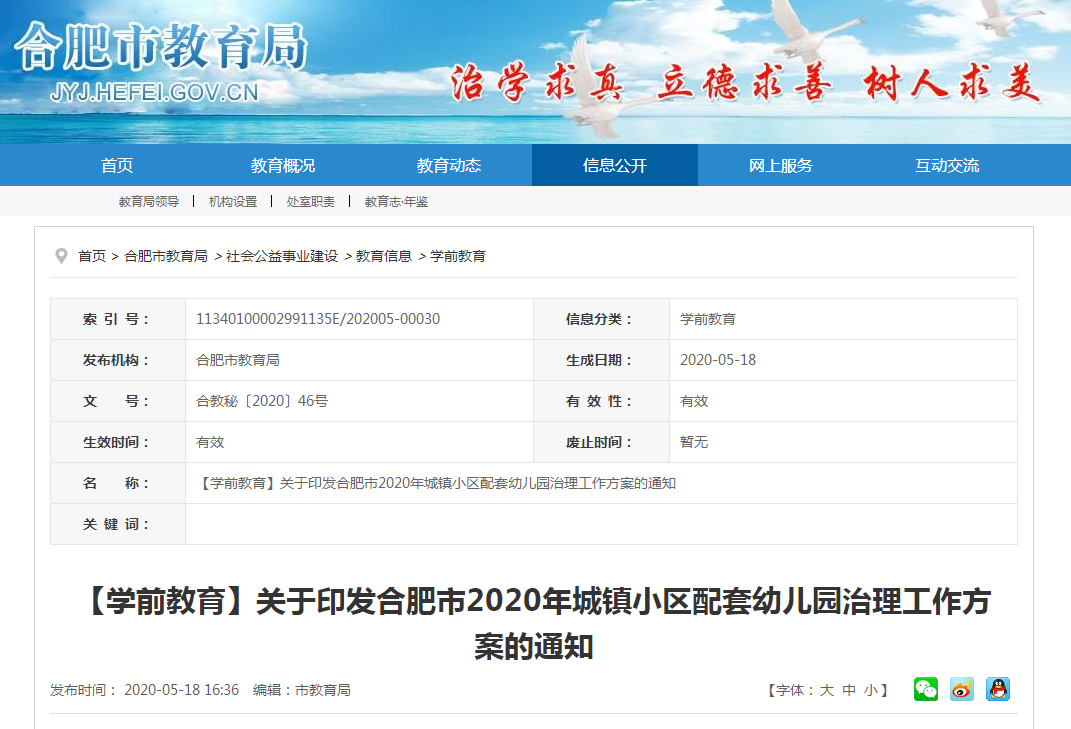Open the 处室职责 page

311,201
